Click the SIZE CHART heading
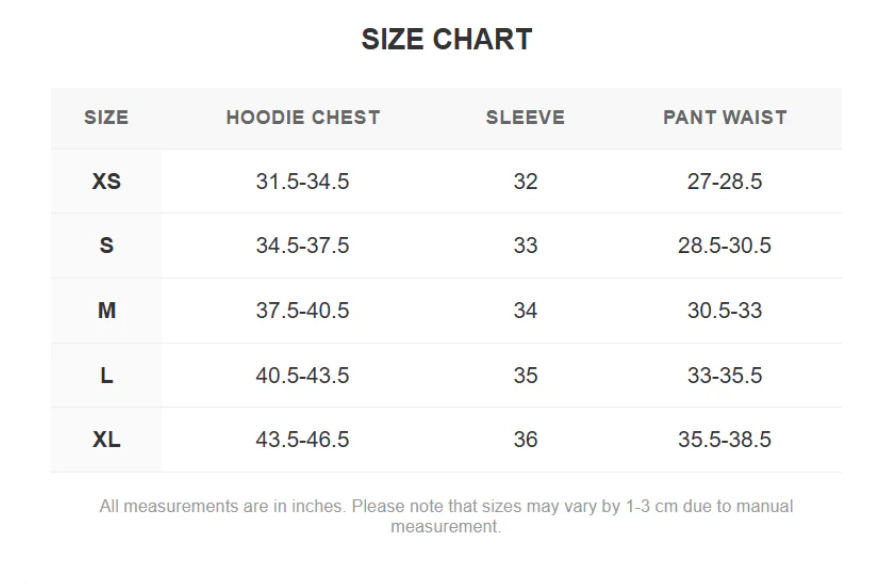 [446, 40]
